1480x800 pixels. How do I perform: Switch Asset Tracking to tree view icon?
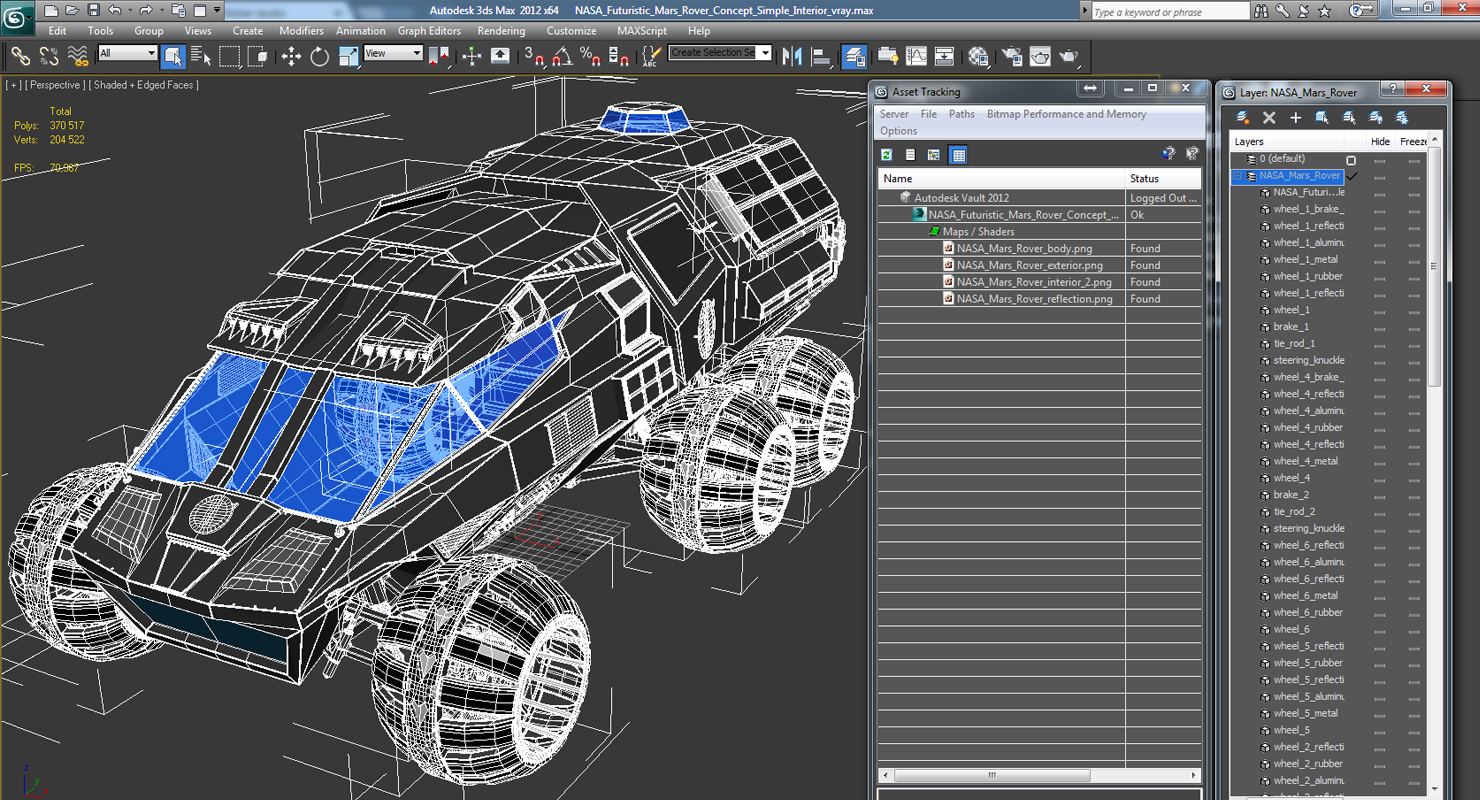934,155
